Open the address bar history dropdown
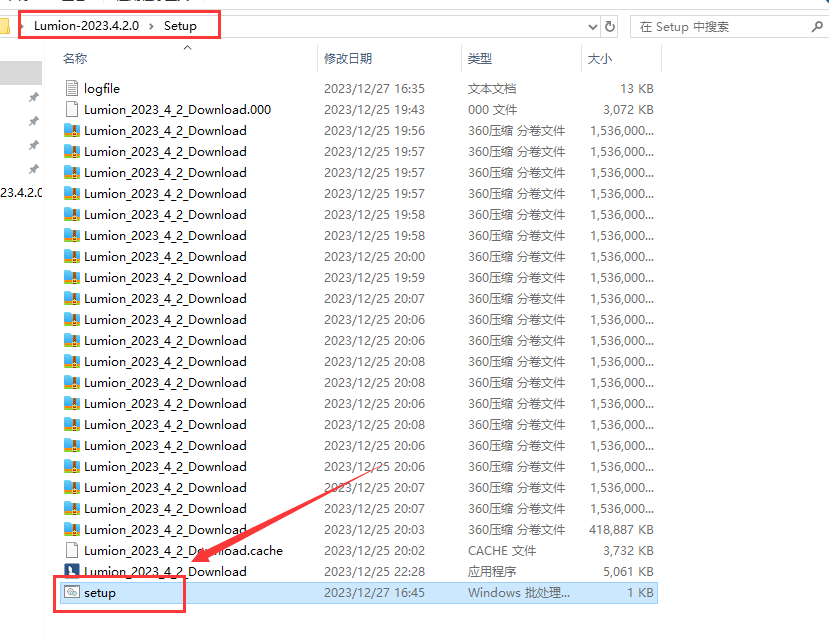Viewport: 829px width, 638px height. pyautogui.click(x=593, y=26)
